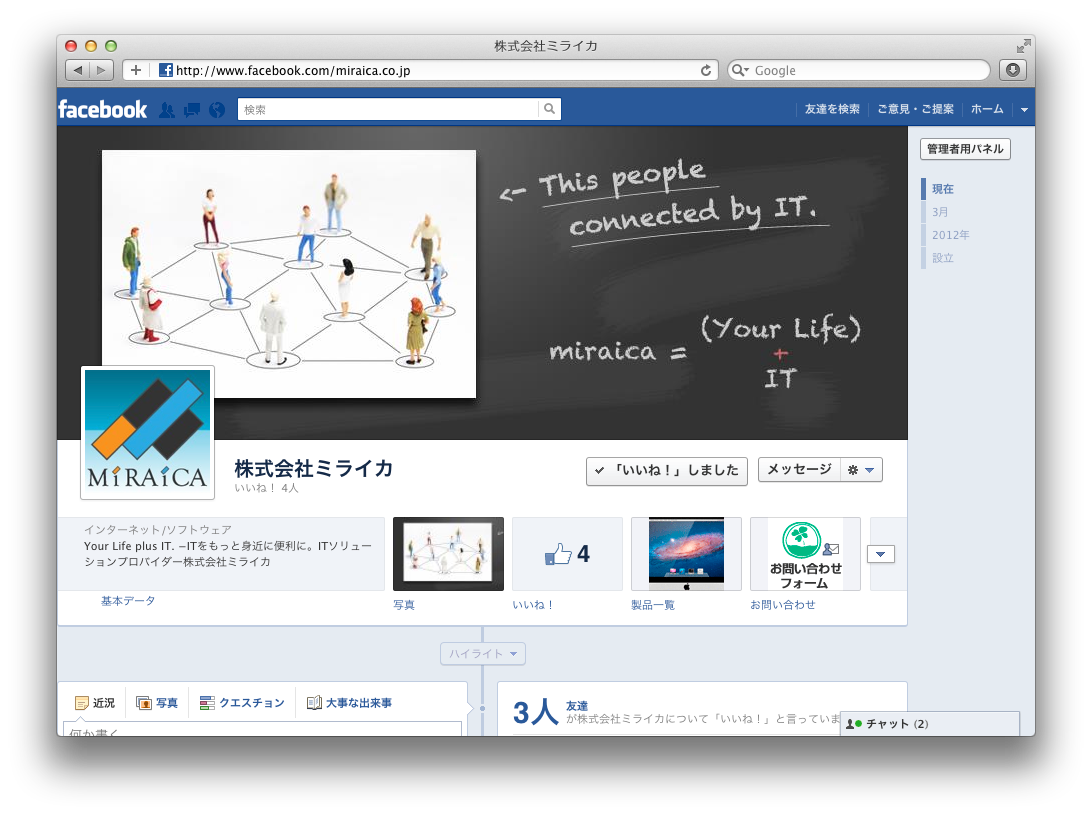1092x815 pixels.
Task: Click the 友達 link beside 3人
Action: click(x=577, y=706)
